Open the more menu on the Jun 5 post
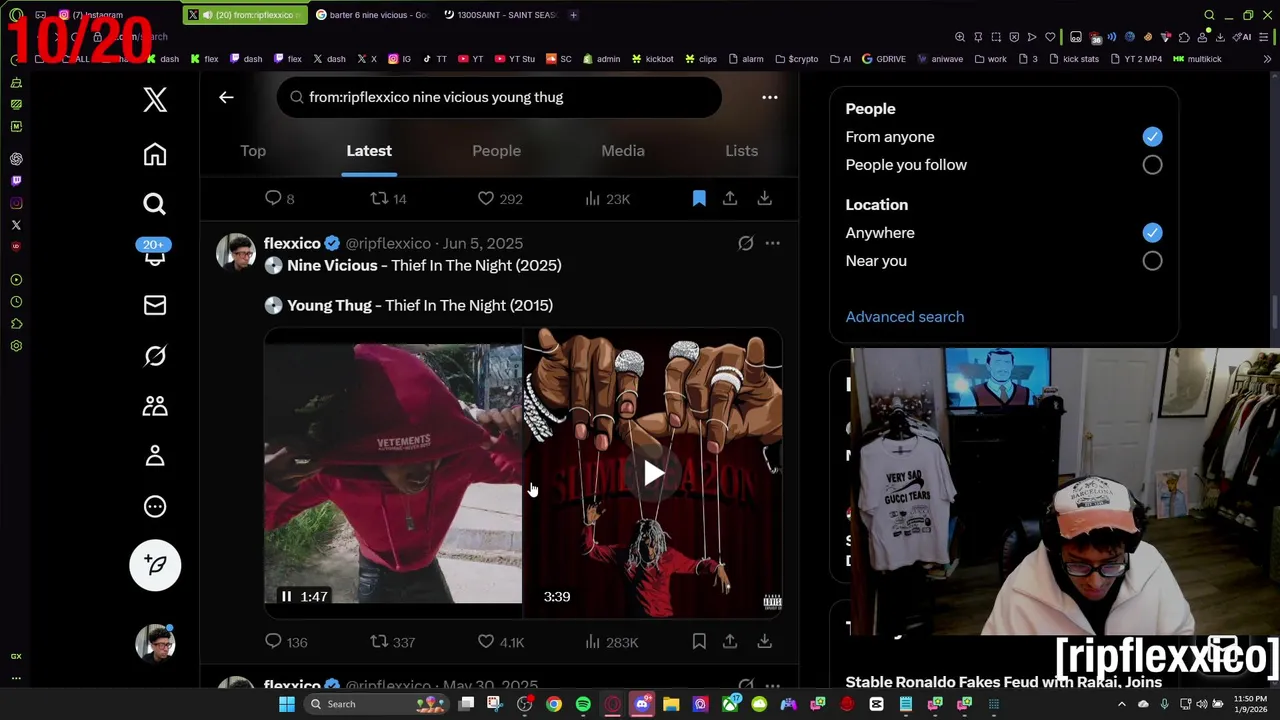 click(772, 243)
